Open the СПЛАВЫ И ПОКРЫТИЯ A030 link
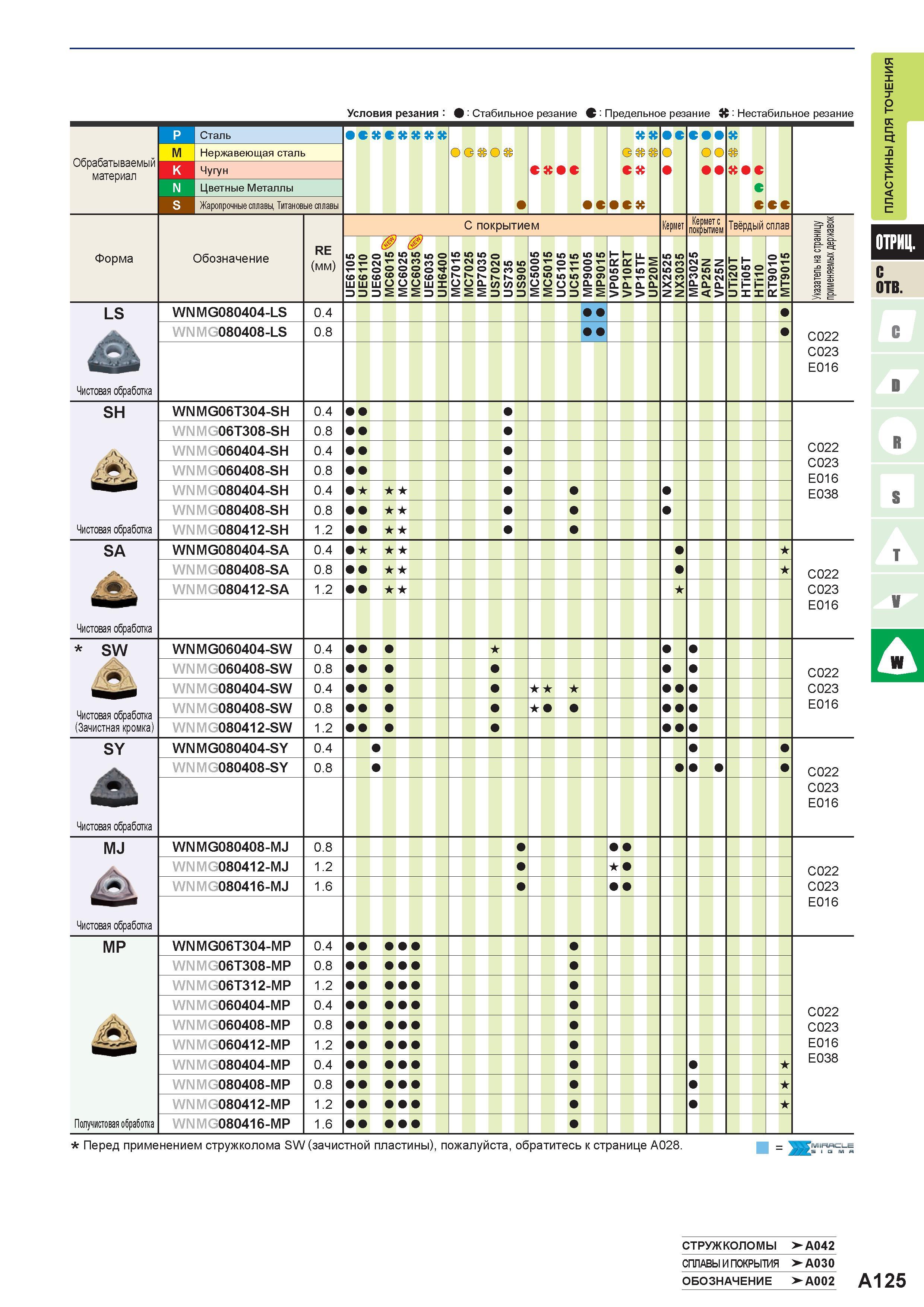This screenshot has width=924, height=1307. coord(758,1263)
